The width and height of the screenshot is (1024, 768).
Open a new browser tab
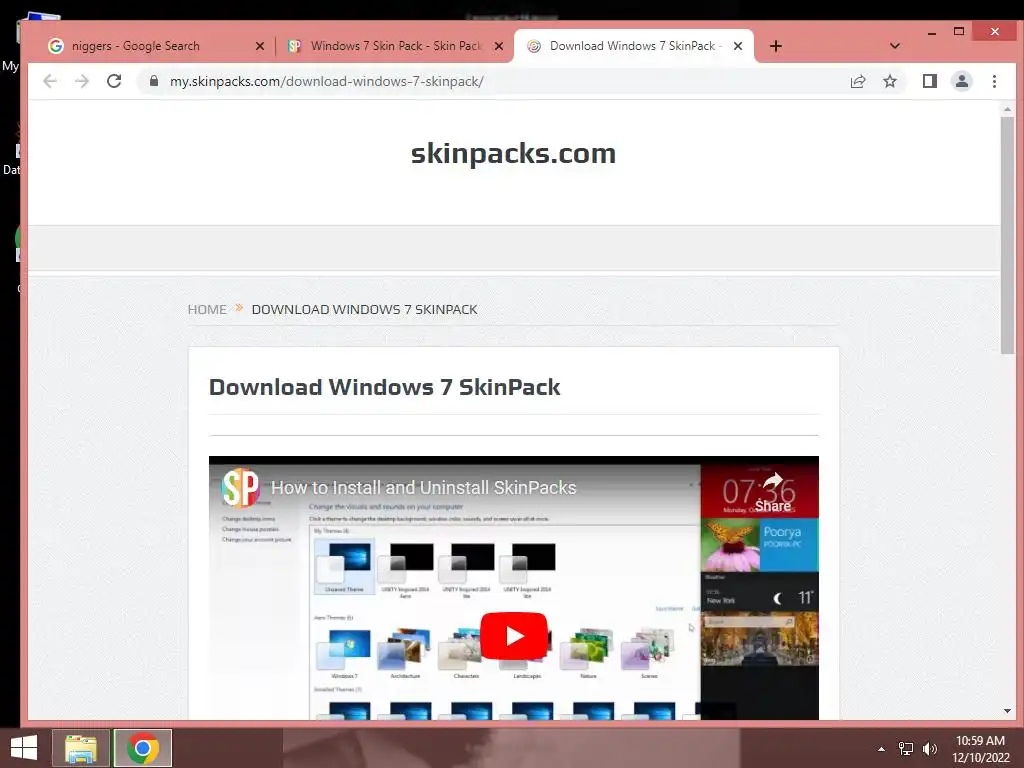[775, 46]
